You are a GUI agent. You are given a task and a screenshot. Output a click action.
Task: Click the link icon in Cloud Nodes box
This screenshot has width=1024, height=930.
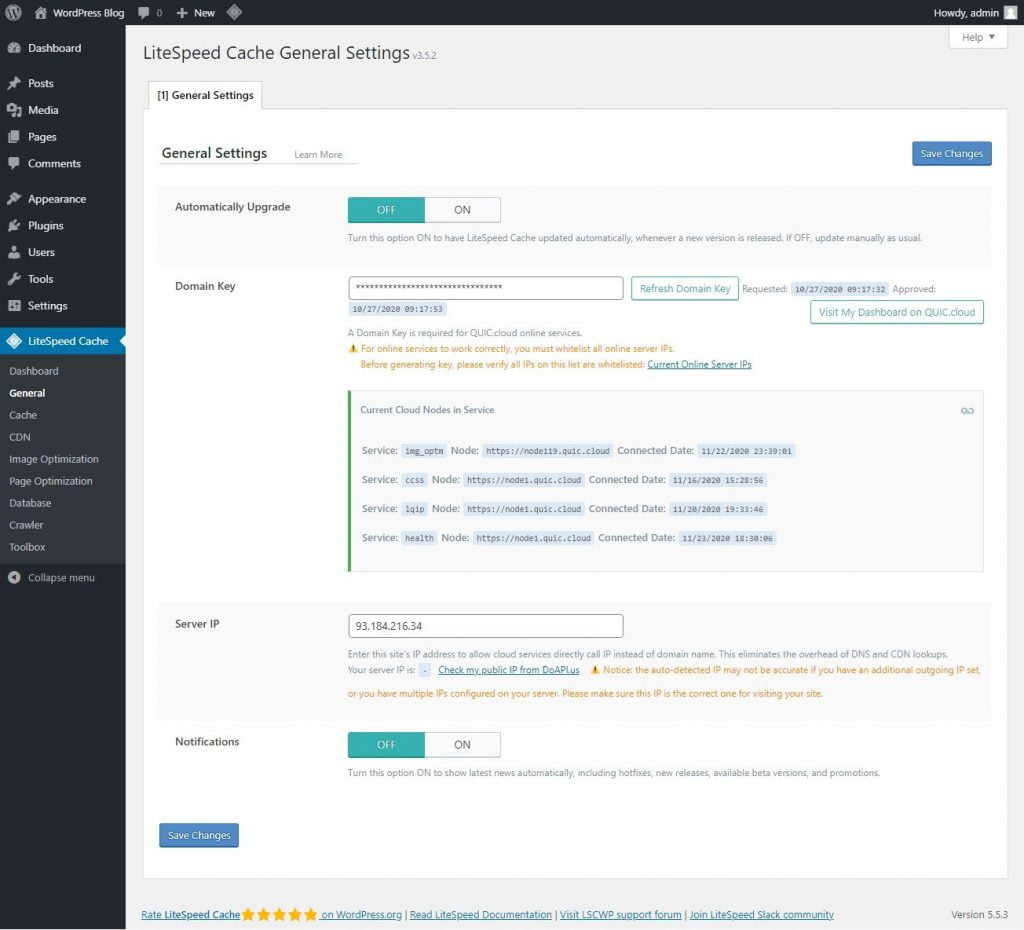967,411
